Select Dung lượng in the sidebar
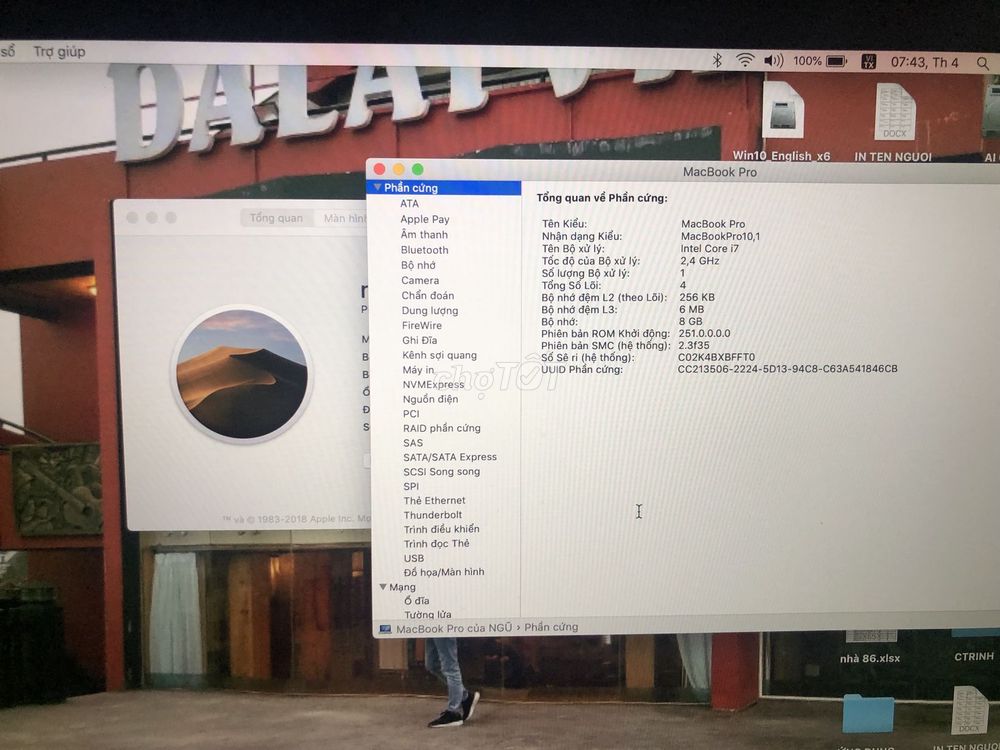Viewport: 1000px width, 750px height. (x=430, y=311)
